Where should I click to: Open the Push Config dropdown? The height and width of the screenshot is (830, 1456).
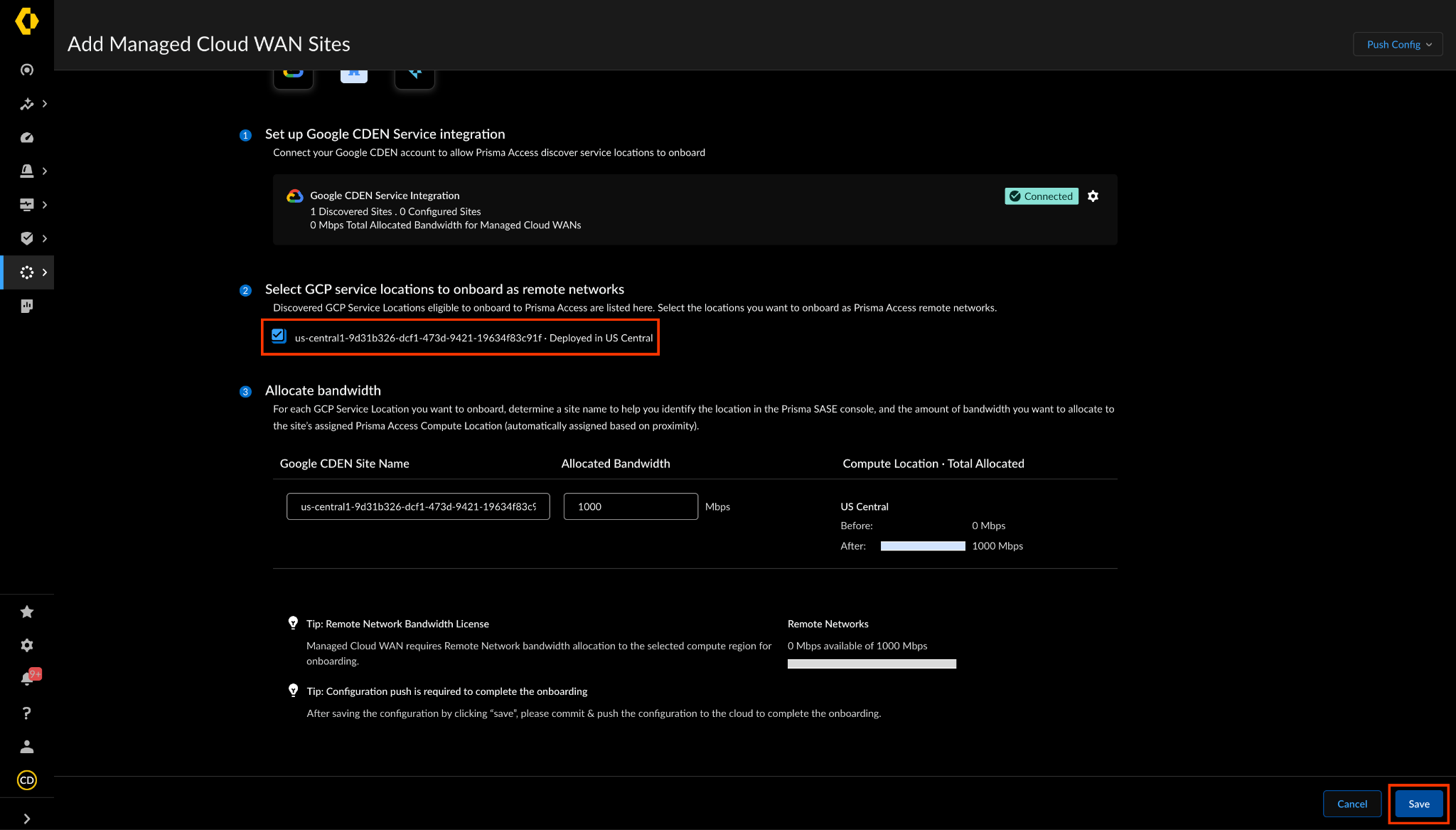[1398, 44]
